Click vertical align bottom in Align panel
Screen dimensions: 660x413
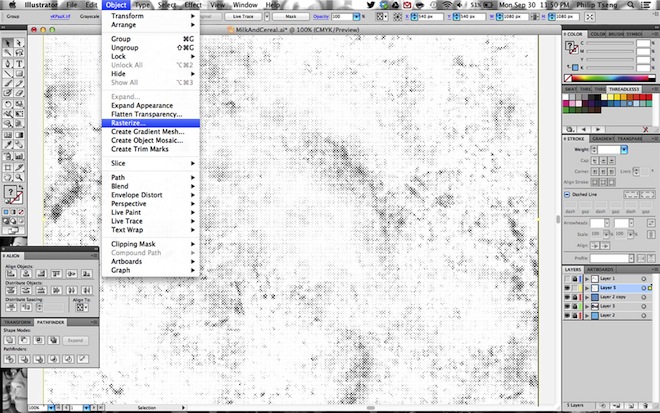(x=86, y=274)
